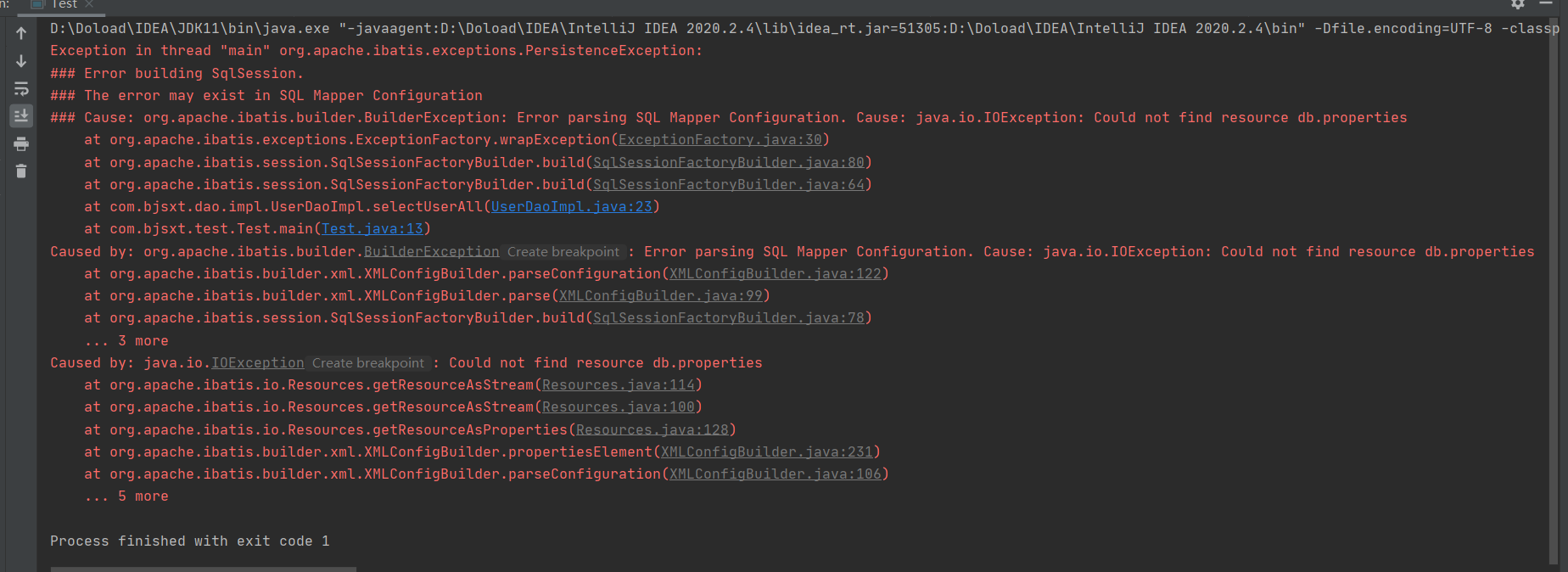
Task: Click the Up the Stack Trace arrow
Action: (21, 33)
